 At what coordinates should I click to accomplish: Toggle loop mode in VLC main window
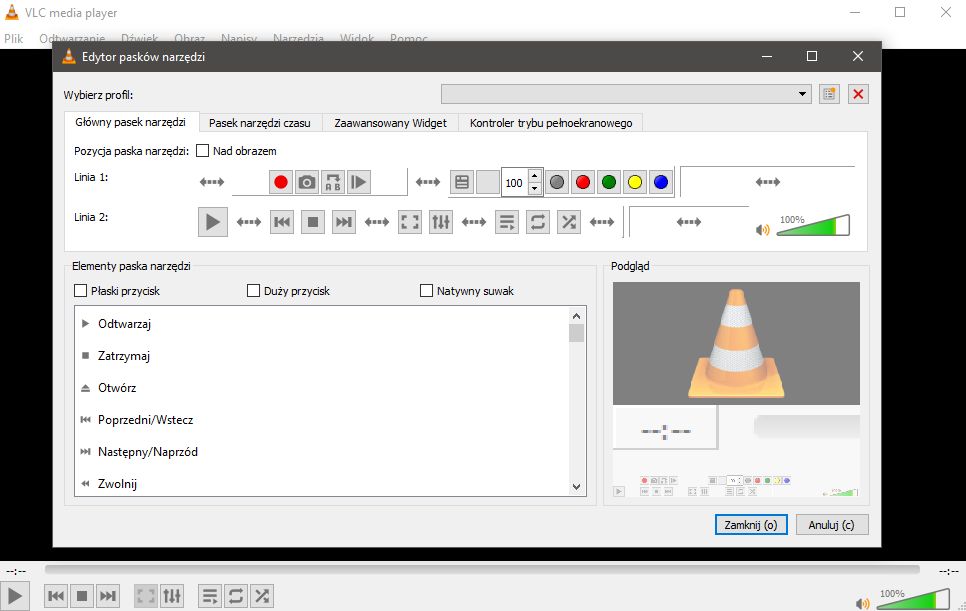tap(236, 596)
